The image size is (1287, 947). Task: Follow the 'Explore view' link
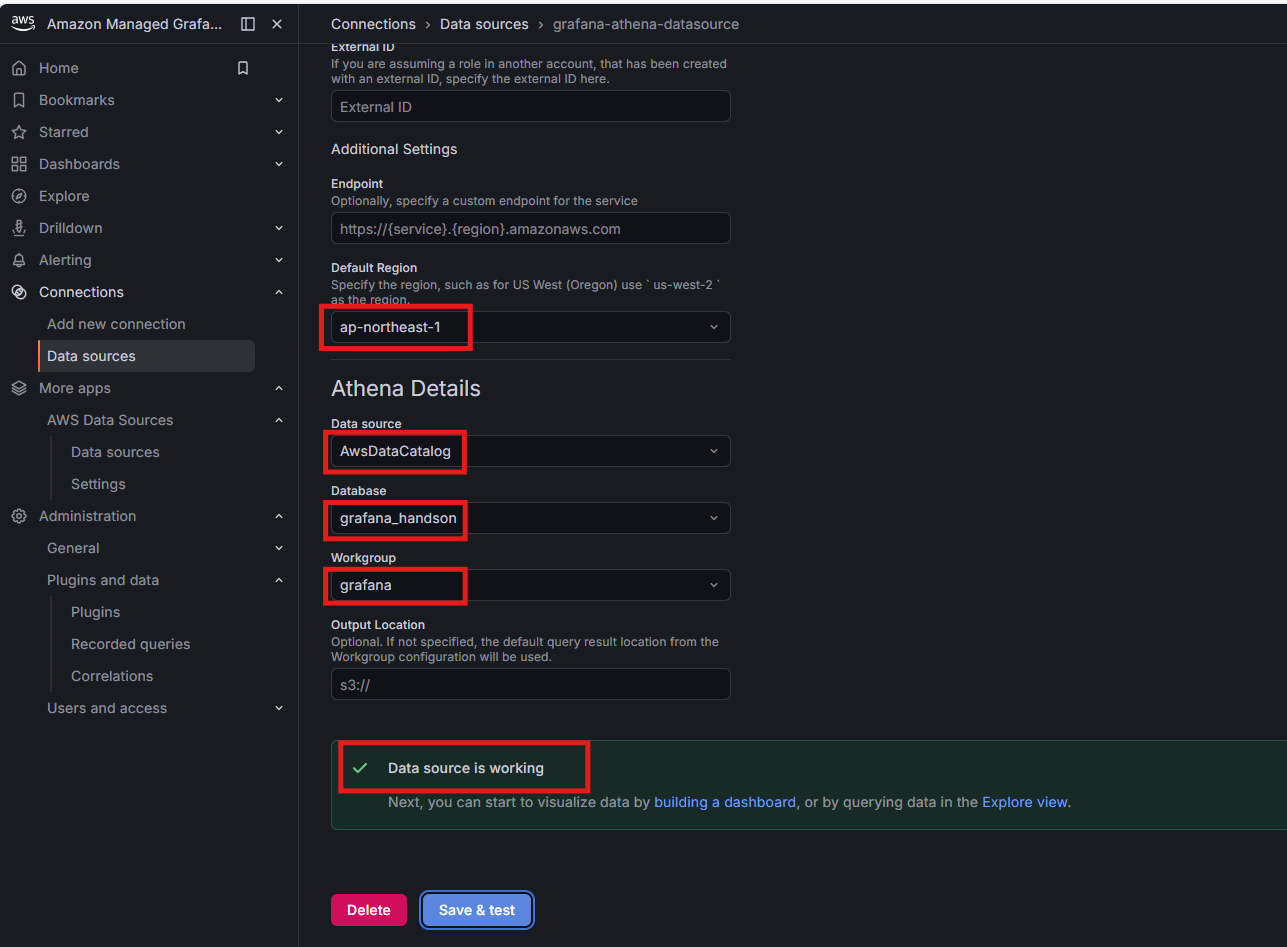pos(1025,802)
